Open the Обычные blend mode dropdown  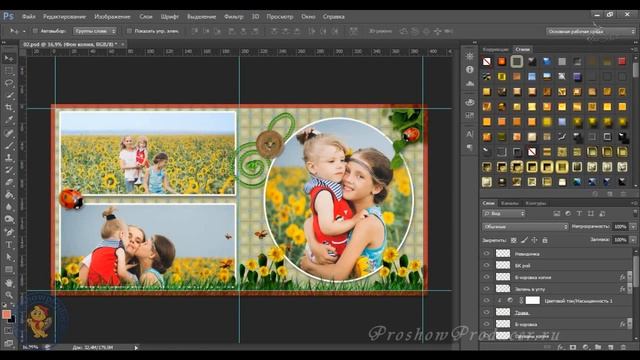[x=525, y=227]
